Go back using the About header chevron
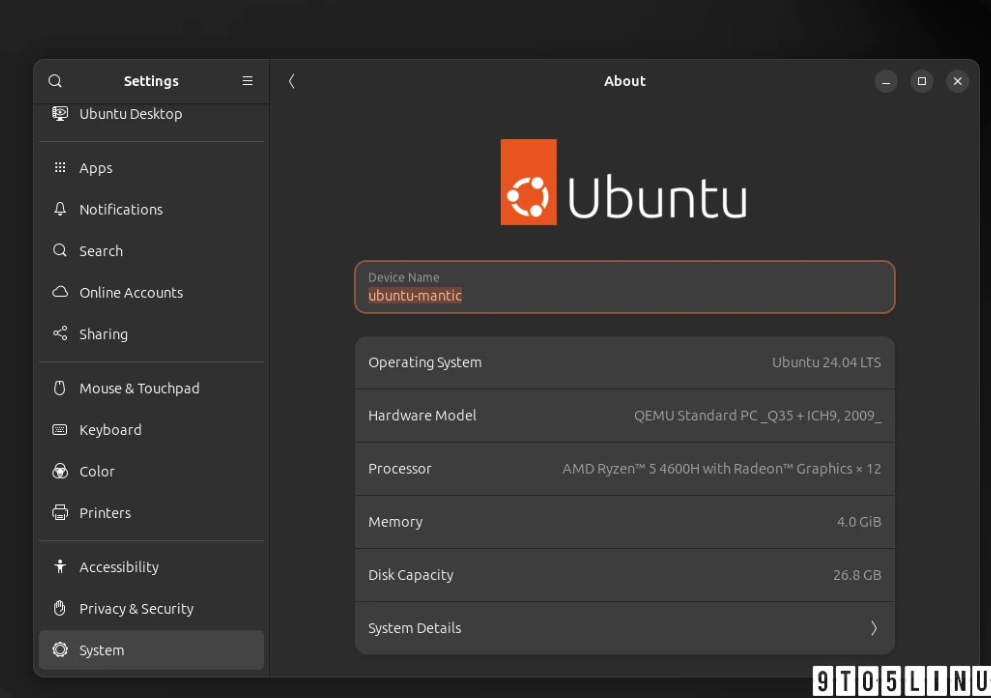The height and width of the screenshot is (698, 991). pyautogui.click(x=291, y=81)
